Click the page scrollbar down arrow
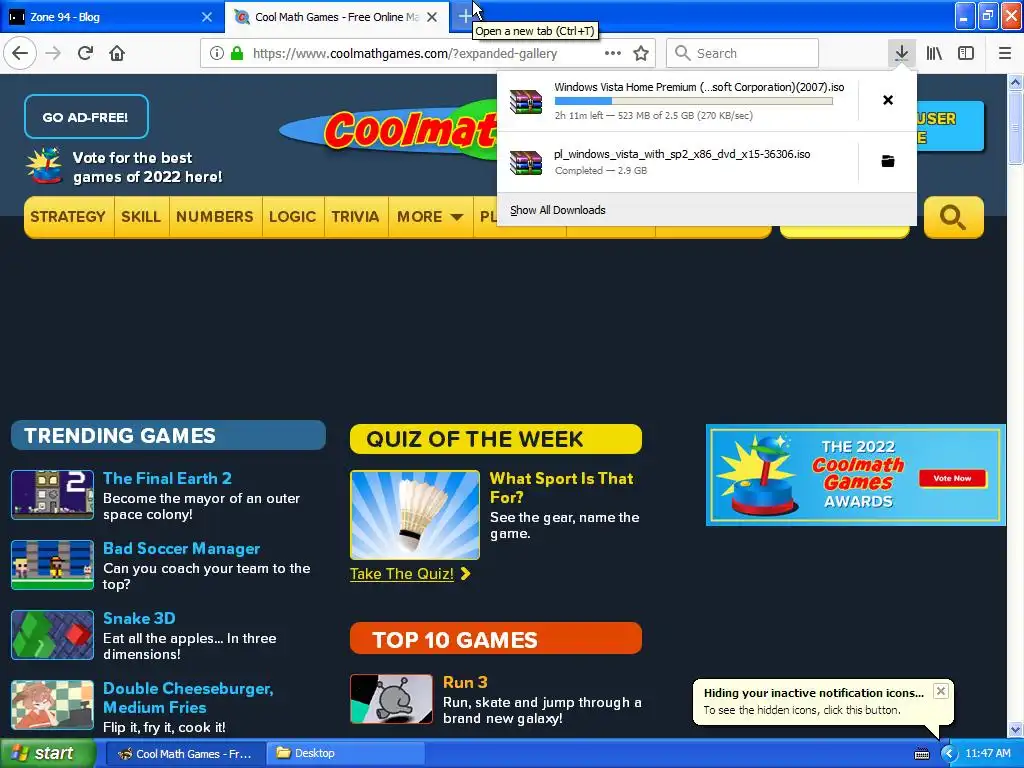Viewport: 1024px width, 768px height. (1015, 729)
